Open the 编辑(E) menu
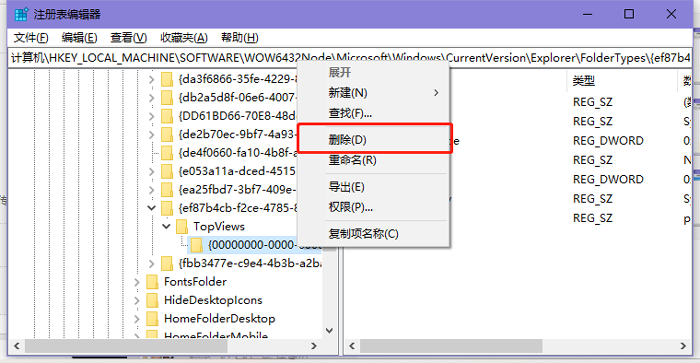700x363 pixels. (79, 38)
